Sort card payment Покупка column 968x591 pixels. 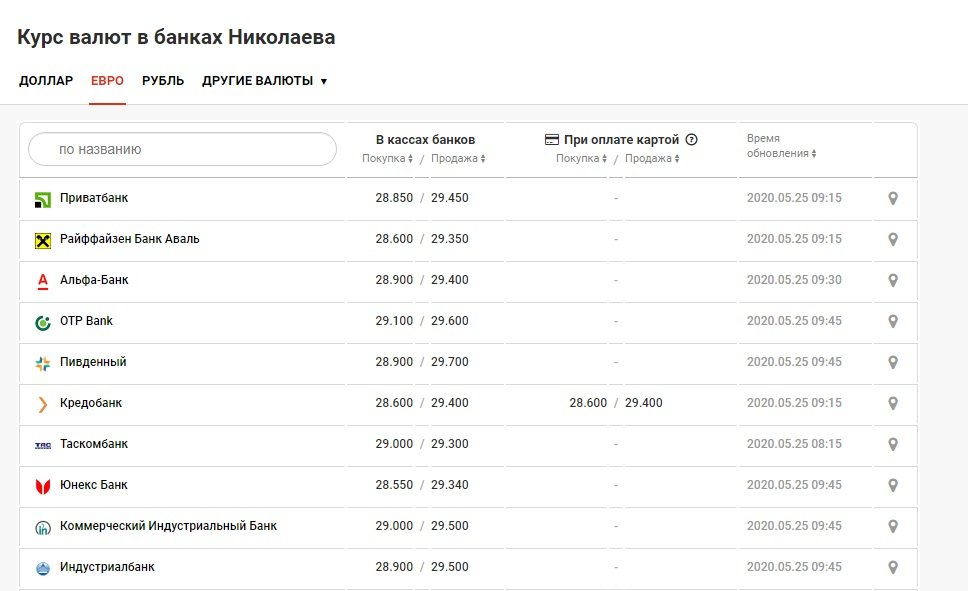tap(582, 158)
